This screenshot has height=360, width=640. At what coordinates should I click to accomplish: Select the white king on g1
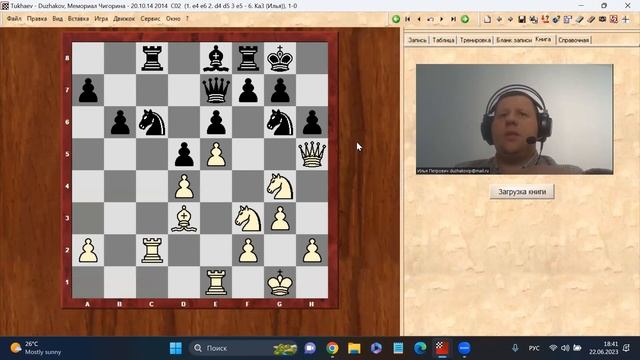pos(280,282)
